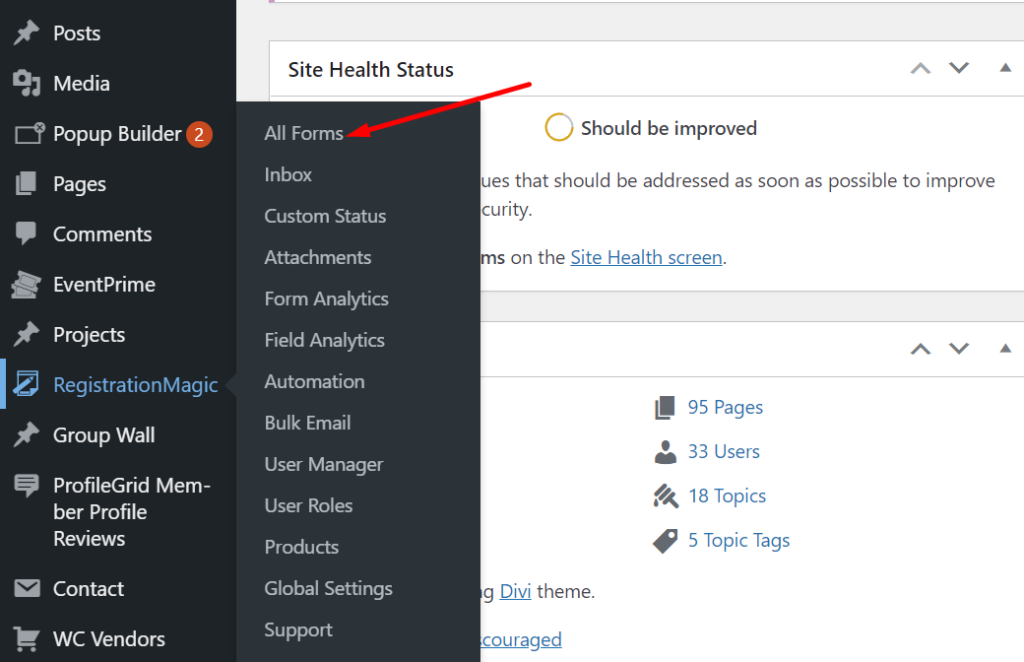Click the EventPrime sidebar icon
Viewport: 1024px width, 662px height.
pyautogui.click(x=27, y=284)
